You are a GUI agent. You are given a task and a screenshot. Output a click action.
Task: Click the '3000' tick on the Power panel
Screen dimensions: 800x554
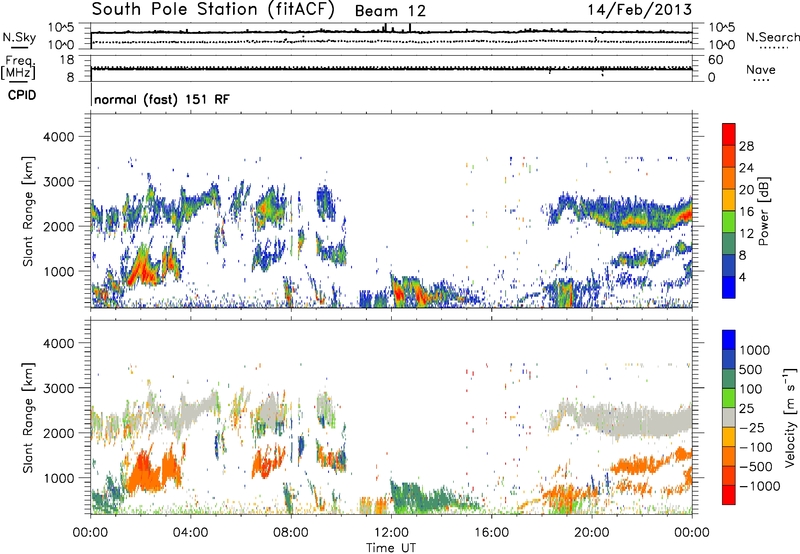(58, 182)
